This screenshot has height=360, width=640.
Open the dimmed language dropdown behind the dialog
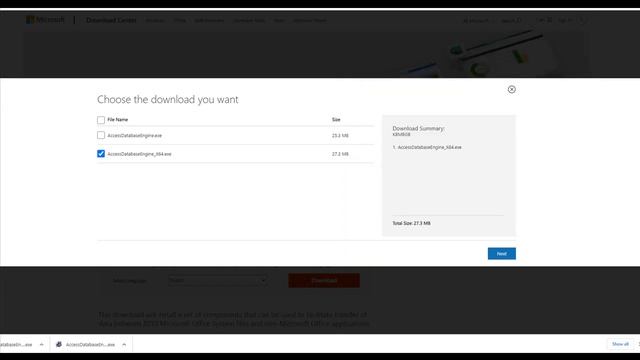click(218, 280)
